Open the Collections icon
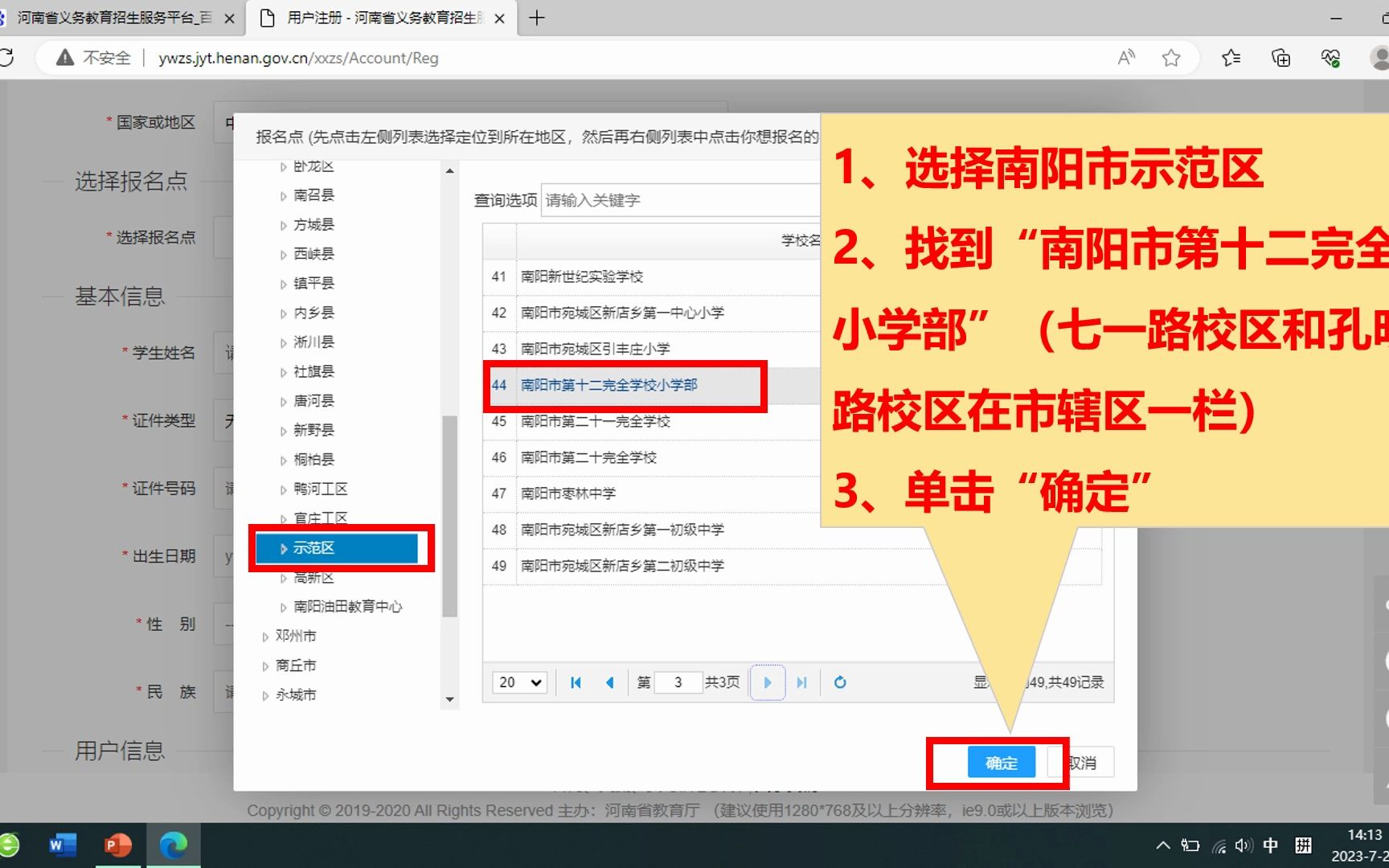Image resolution: width=1389 pixels, height=868 pixels. point(1280,58)
